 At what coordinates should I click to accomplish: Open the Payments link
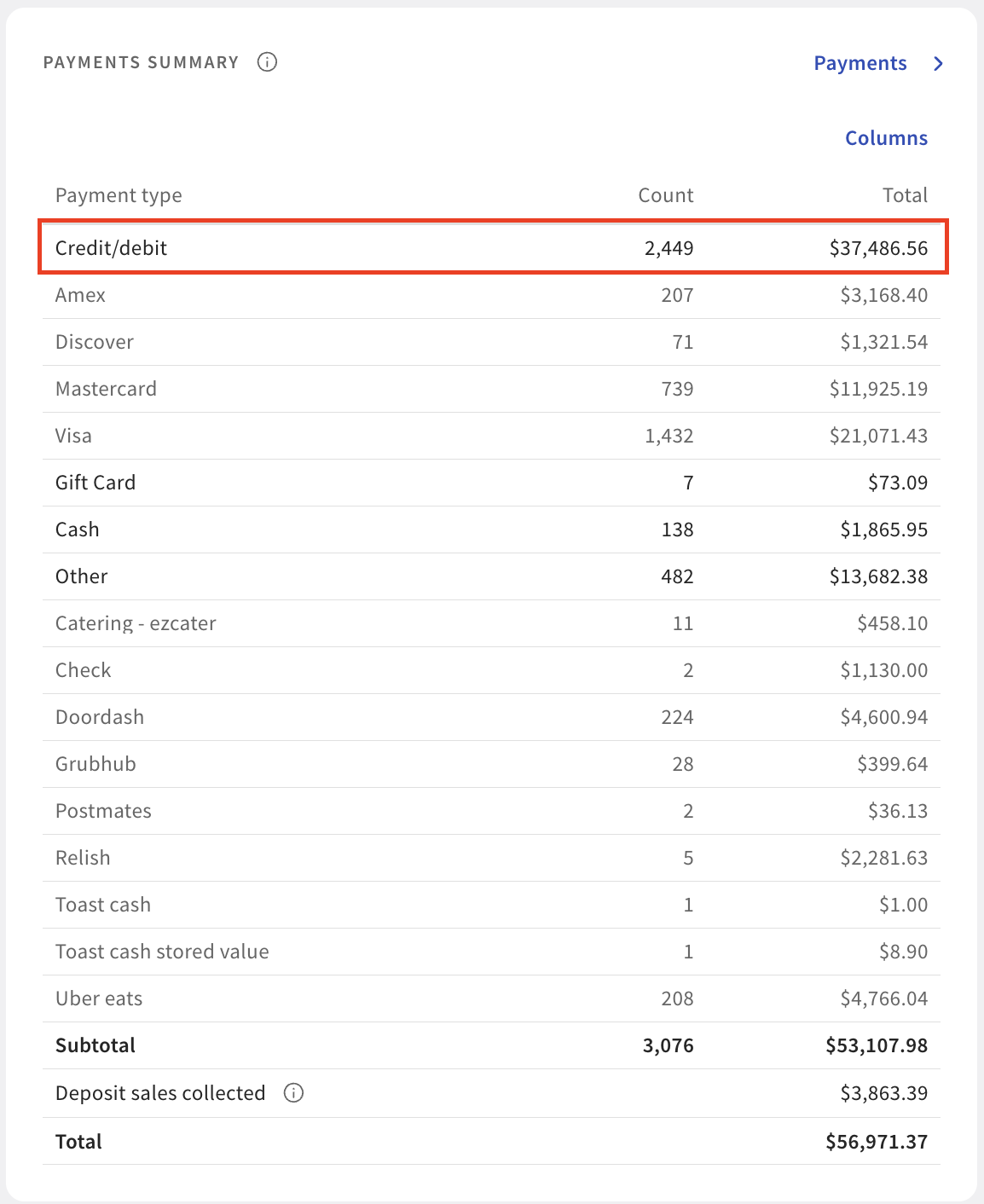click(x=860, y=64)
